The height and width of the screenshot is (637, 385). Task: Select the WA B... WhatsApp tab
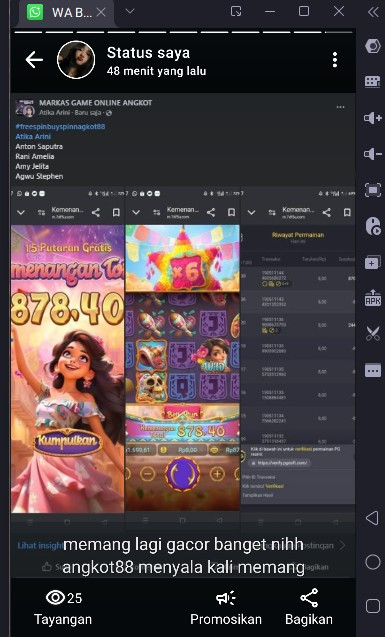pyautogui.click(x=67, y=13)
